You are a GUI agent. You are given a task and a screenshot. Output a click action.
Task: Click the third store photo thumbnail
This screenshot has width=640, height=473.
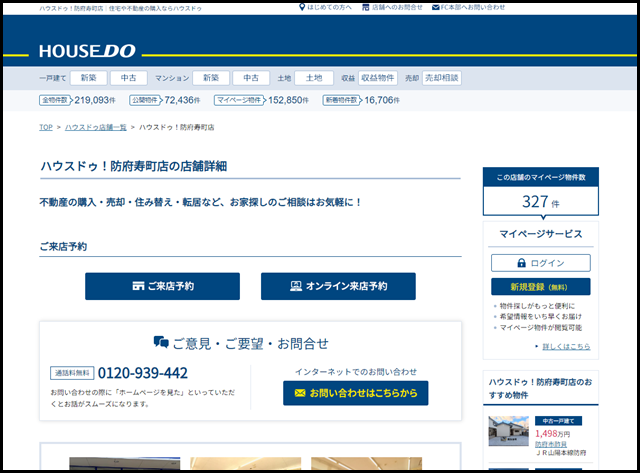pos(367,464)
